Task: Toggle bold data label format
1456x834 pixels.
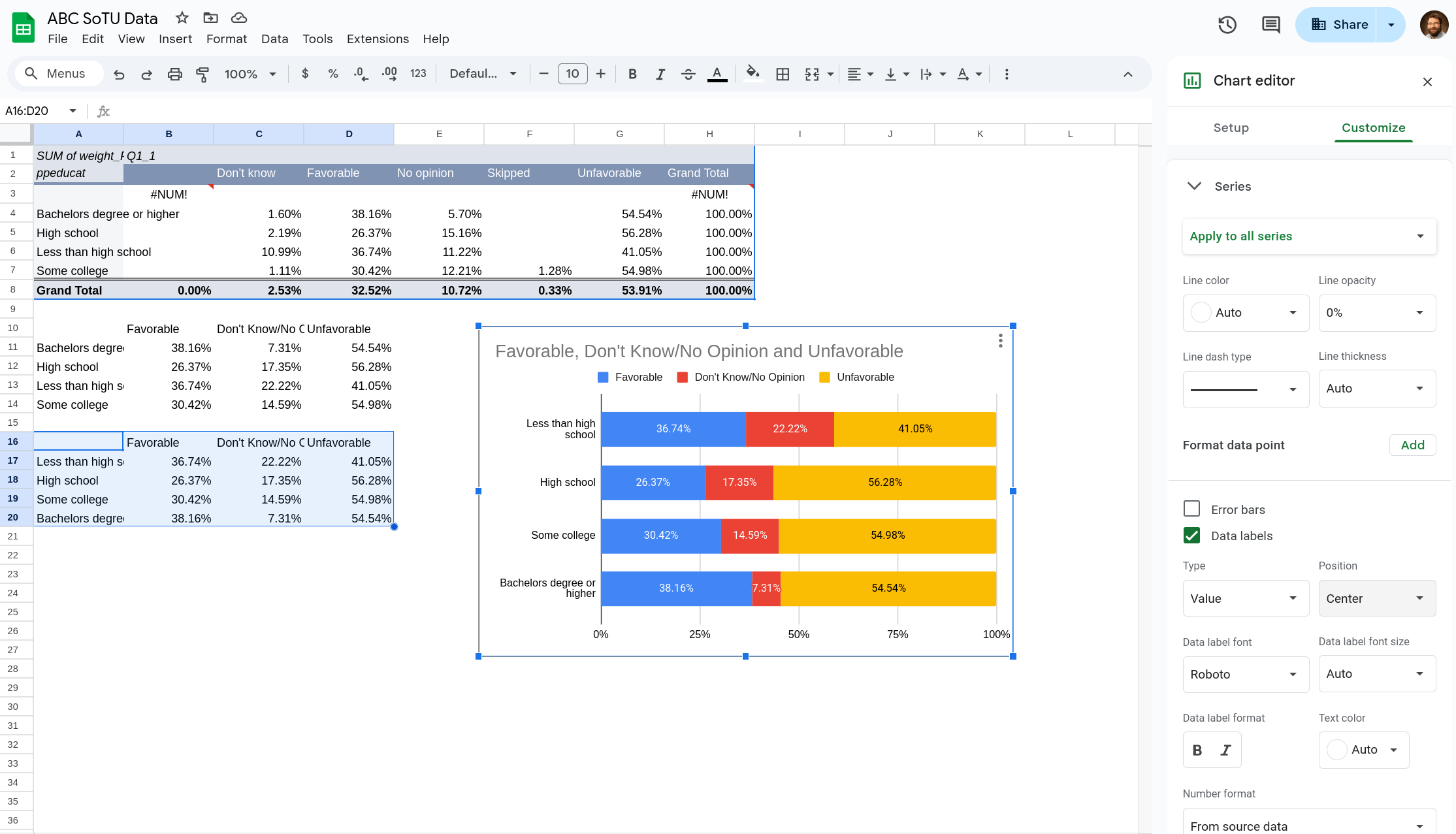Action: point(1197,750)
